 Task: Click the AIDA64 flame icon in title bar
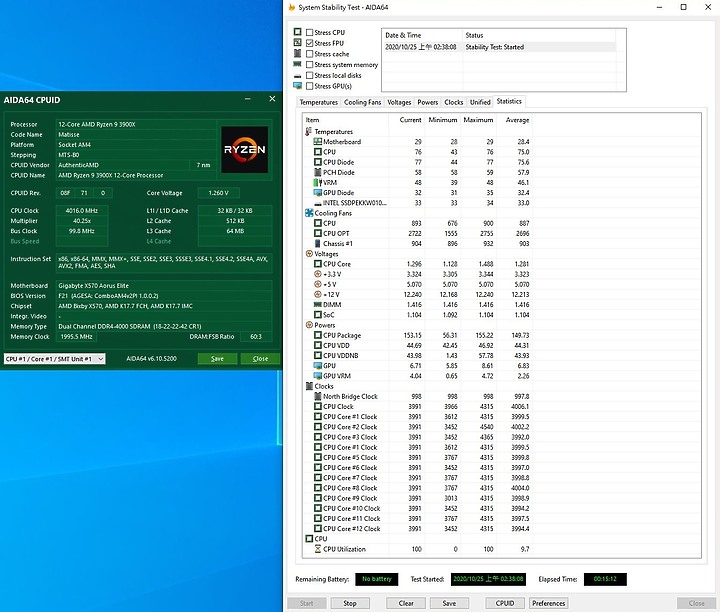pos(292,7)
